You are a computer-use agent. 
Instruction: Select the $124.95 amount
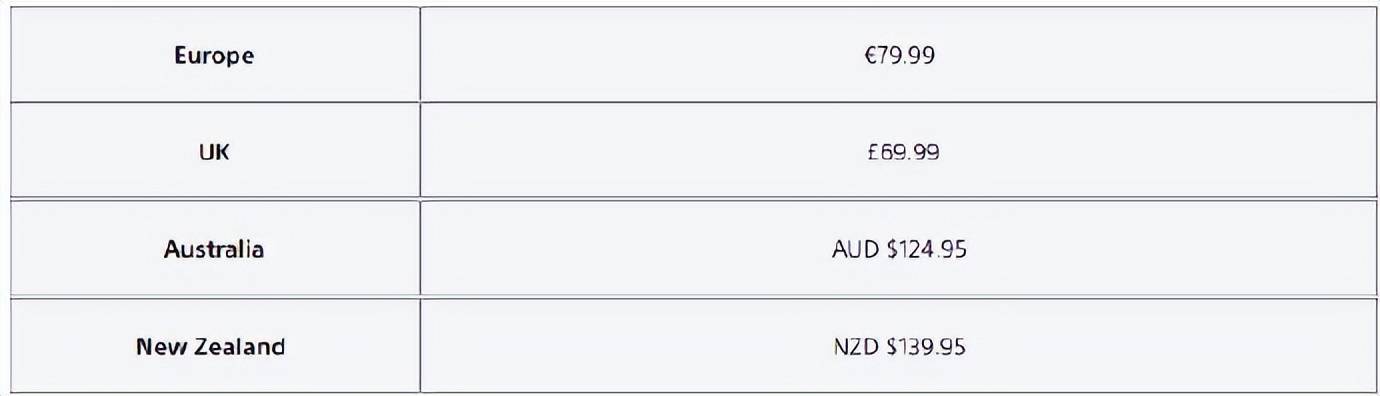click(926, 249)
